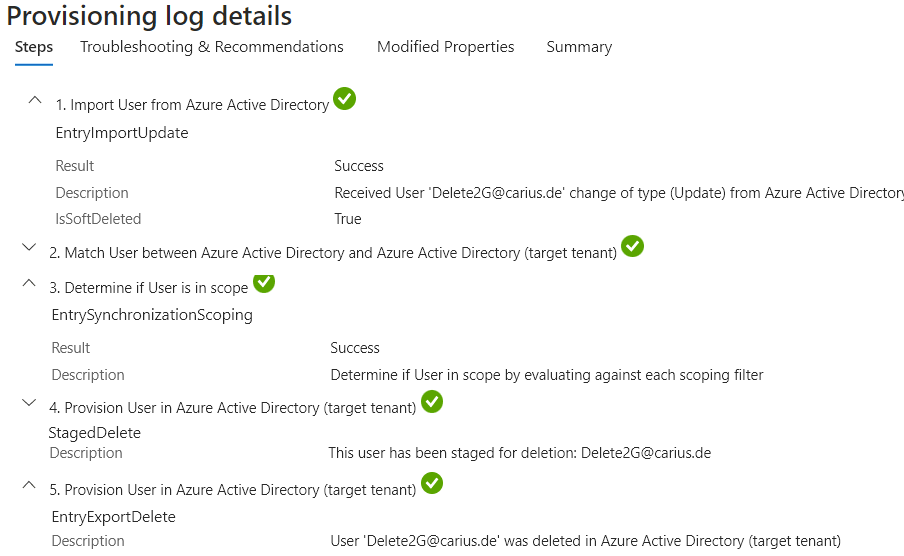Viewport: 904px width, 556px height.
Task: Select the Steps tab
Action: pos(34,47)
